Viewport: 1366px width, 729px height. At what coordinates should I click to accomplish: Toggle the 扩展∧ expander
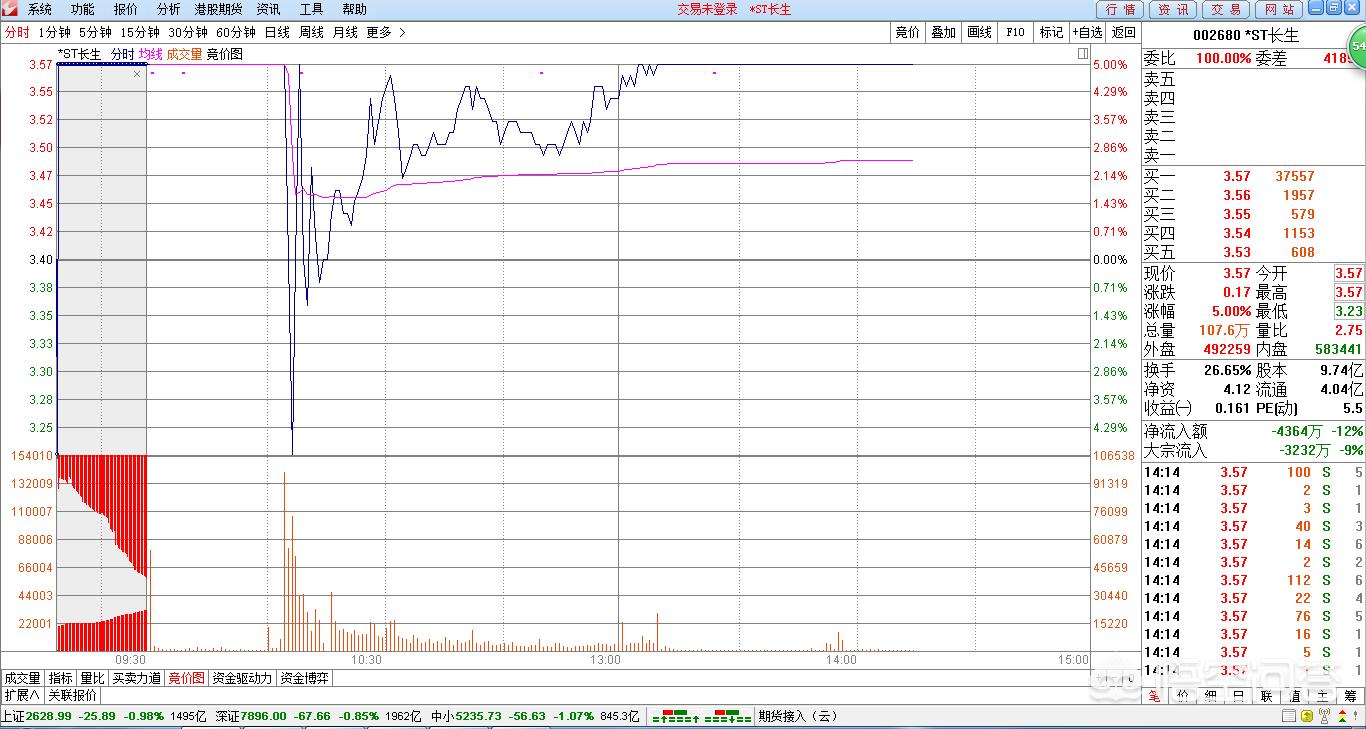(x=22, y=695)
